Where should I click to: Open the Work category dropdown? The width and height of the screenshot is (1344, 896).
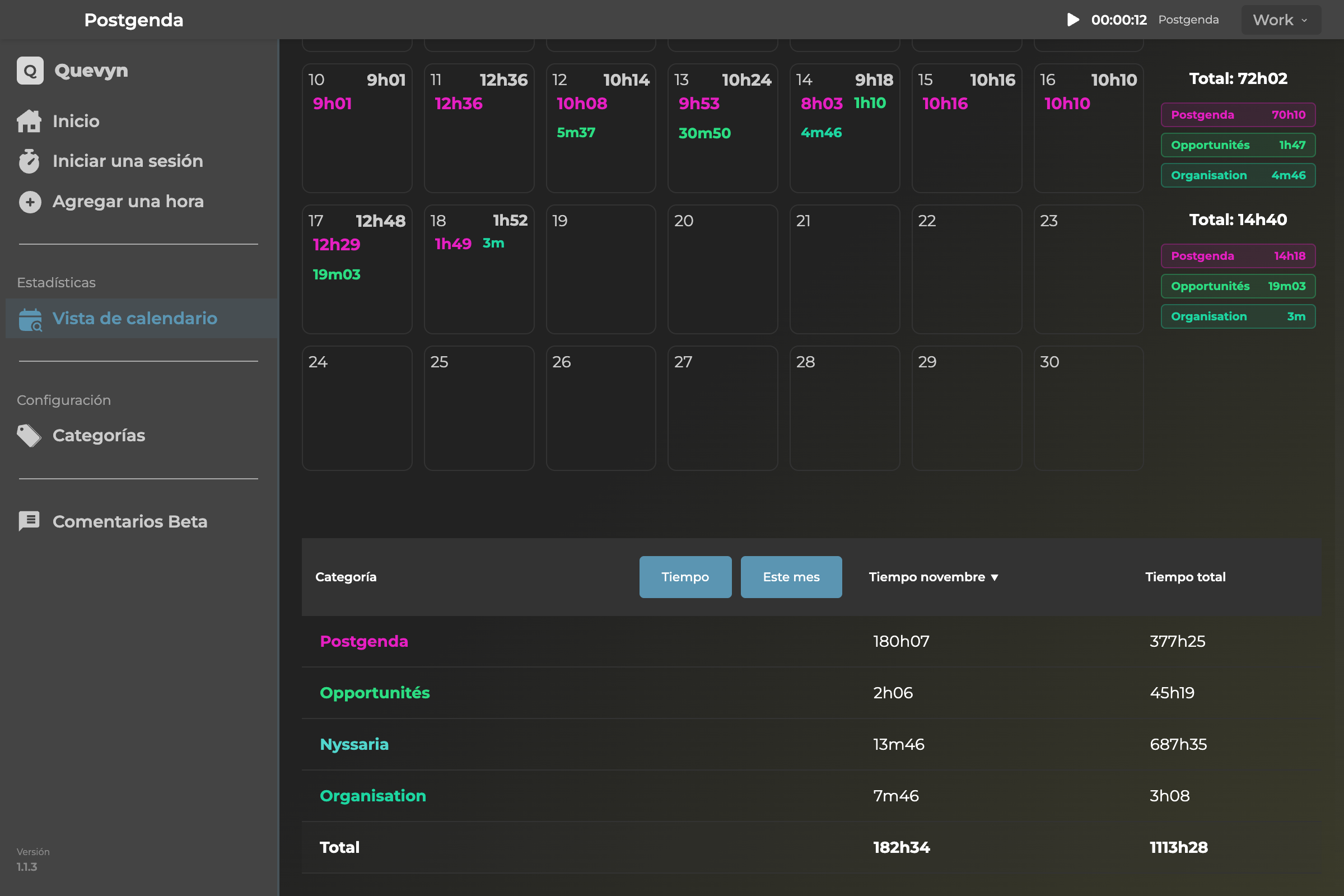[1281, 20]
